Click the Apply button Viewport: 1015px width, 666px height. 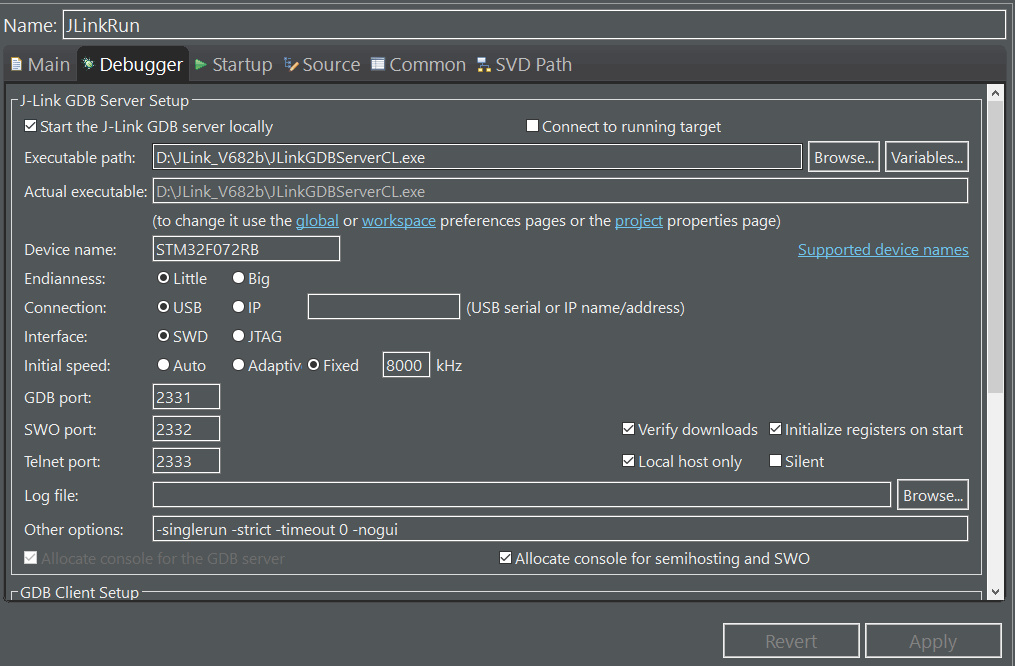click(x=933, y=641)
